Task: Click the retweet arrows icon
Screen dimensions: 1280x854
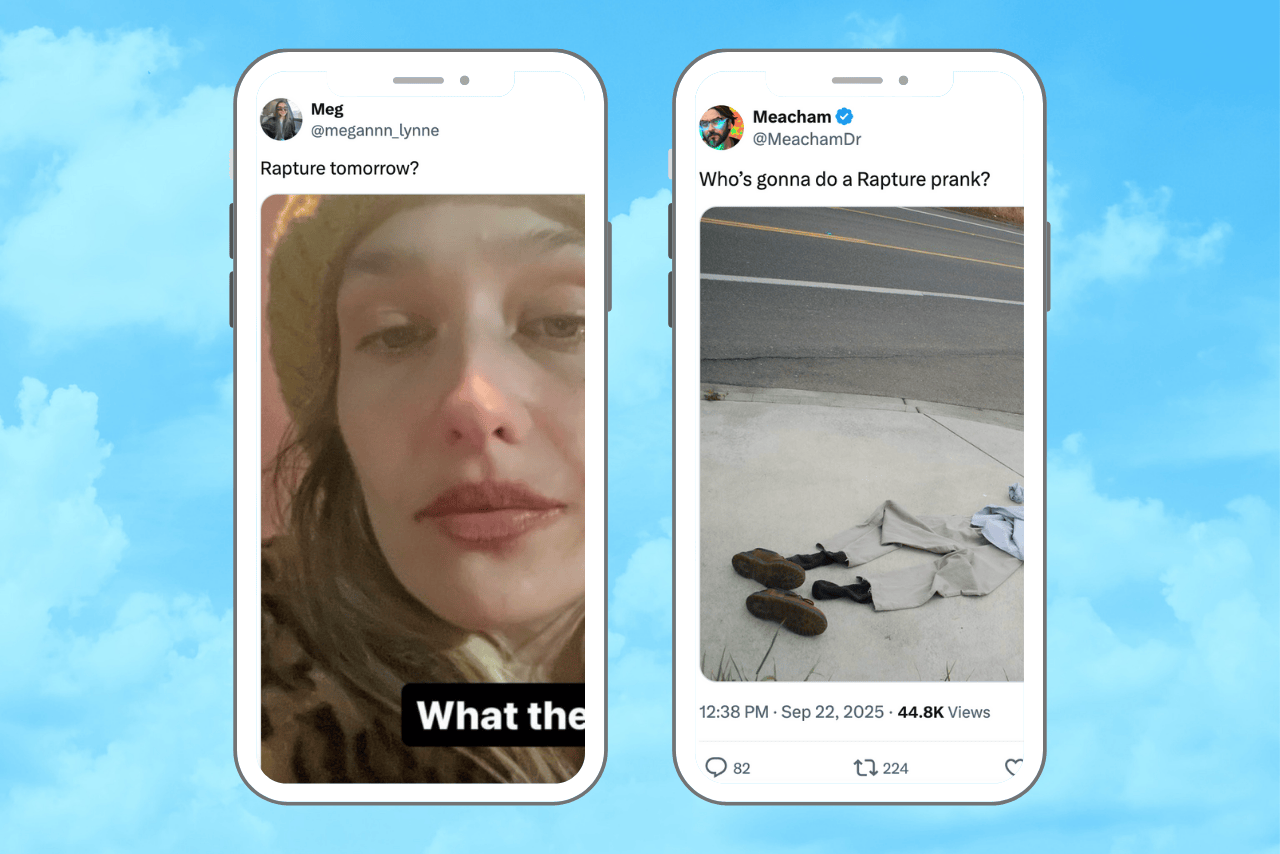Action: pyautogui.click(x=864, y=768)
